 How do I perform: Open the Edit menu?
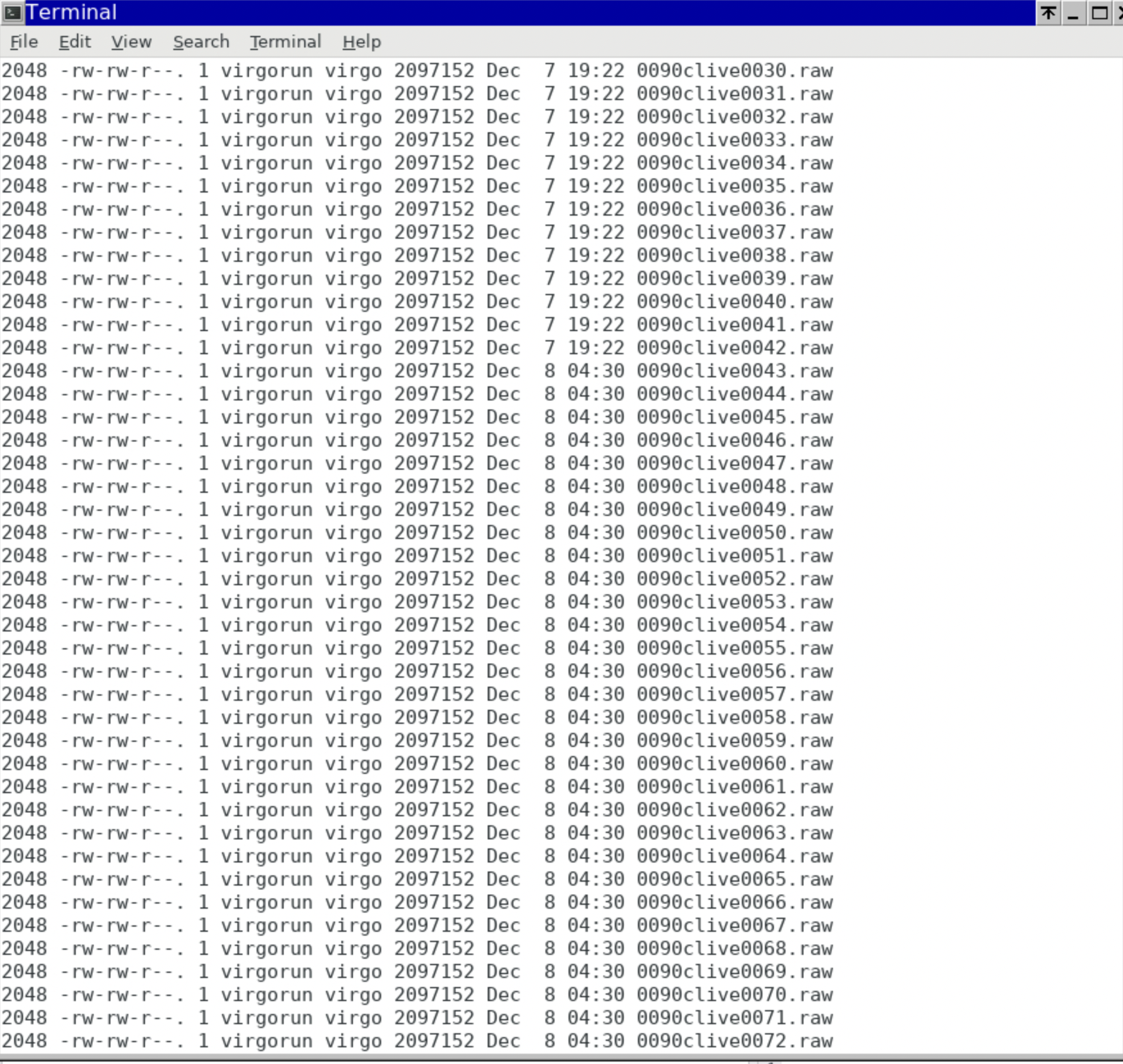coord(74,42)
